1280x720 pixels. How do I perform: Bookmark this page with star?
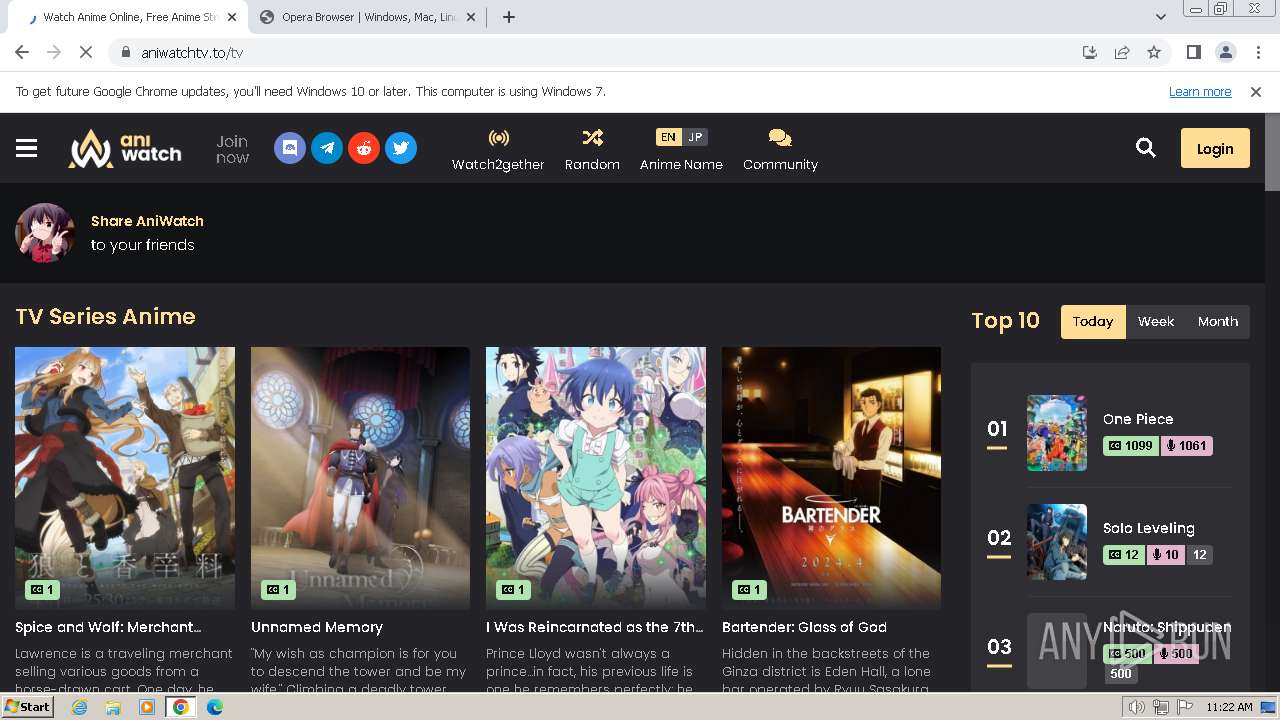pos(1154,53)
